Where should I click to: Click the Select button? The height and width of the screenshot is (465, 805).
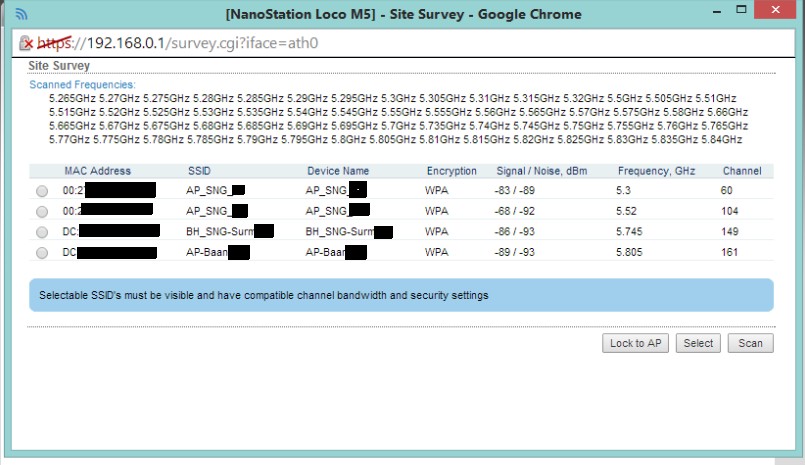[698, 343]
